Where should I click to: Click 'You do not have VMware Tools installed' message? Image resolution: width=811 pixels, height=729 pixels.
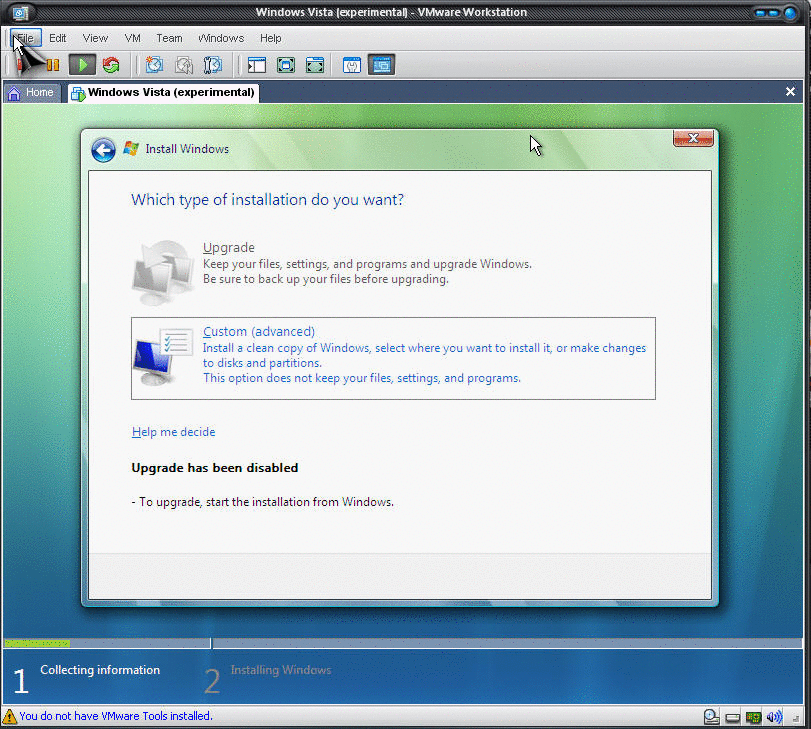coord(116,716)
